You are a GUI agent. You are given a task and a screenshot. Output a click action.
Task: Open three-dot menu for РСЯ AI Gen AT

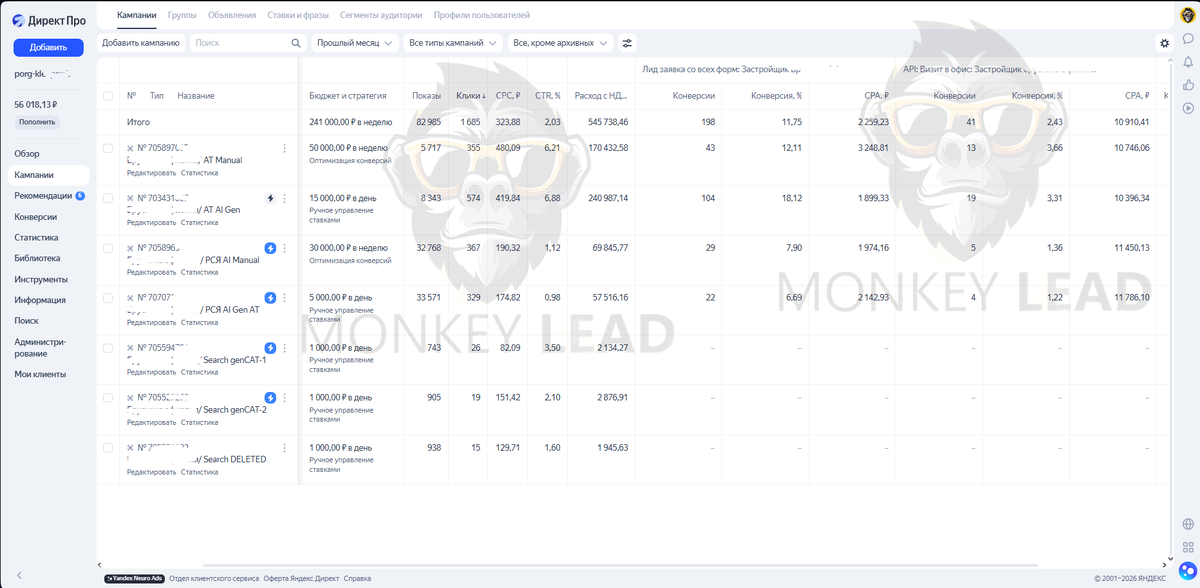(x=285, y=298)
